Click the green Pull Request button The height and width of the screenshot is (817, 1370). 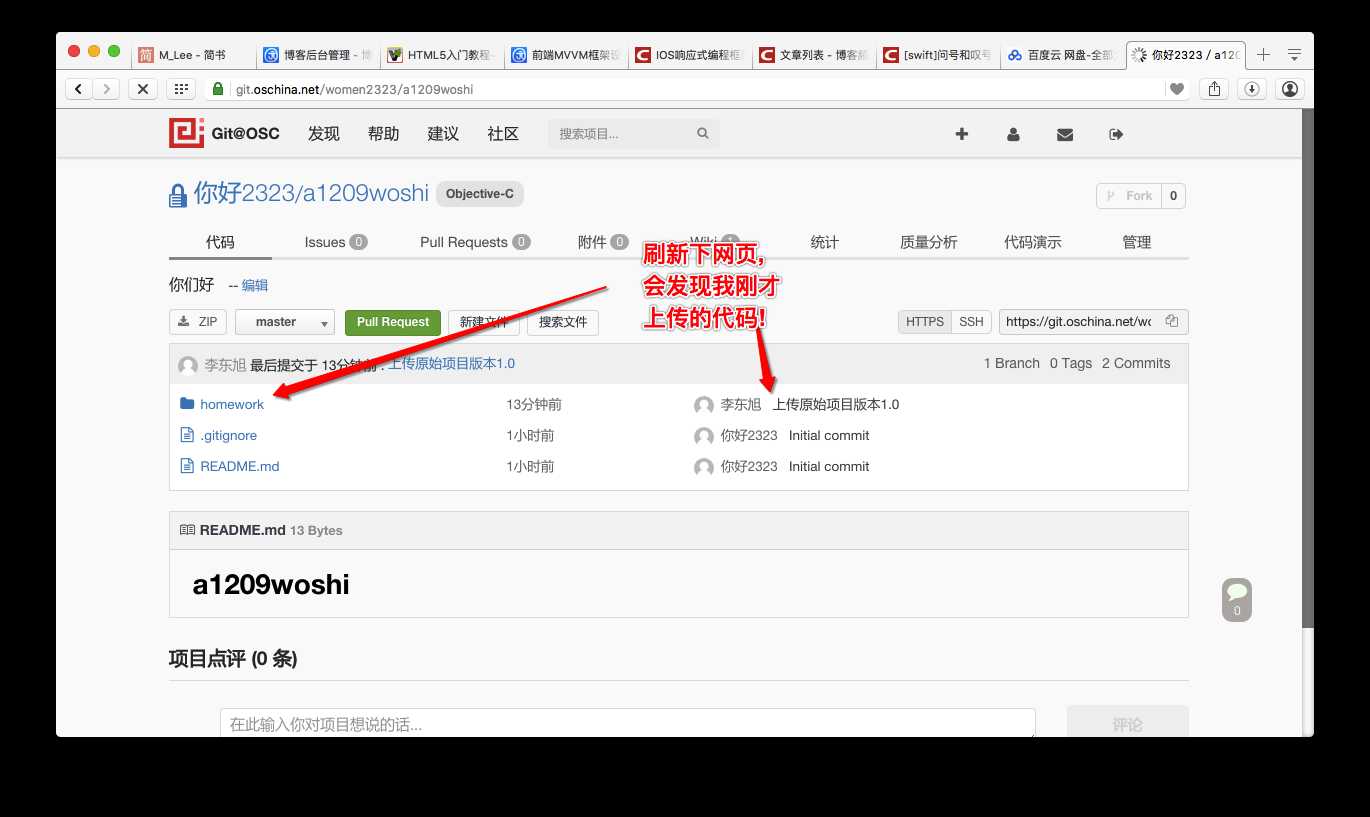click(393, 322)
